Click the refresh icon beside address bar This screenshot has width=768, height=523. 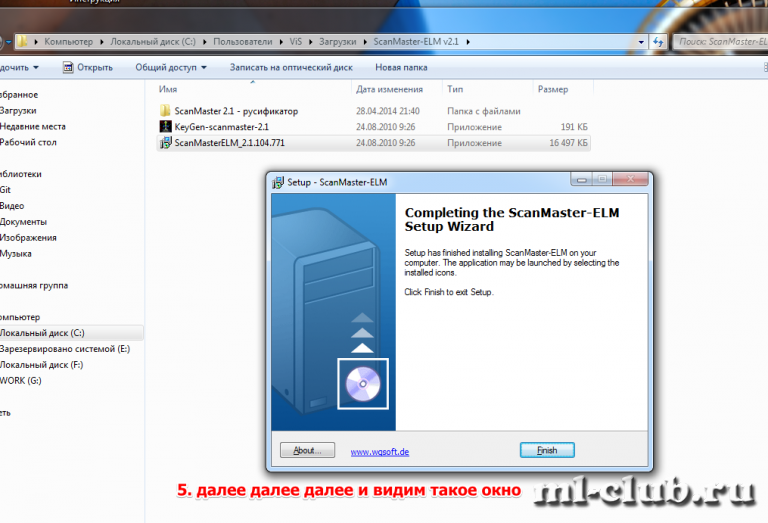coord(657,42)
